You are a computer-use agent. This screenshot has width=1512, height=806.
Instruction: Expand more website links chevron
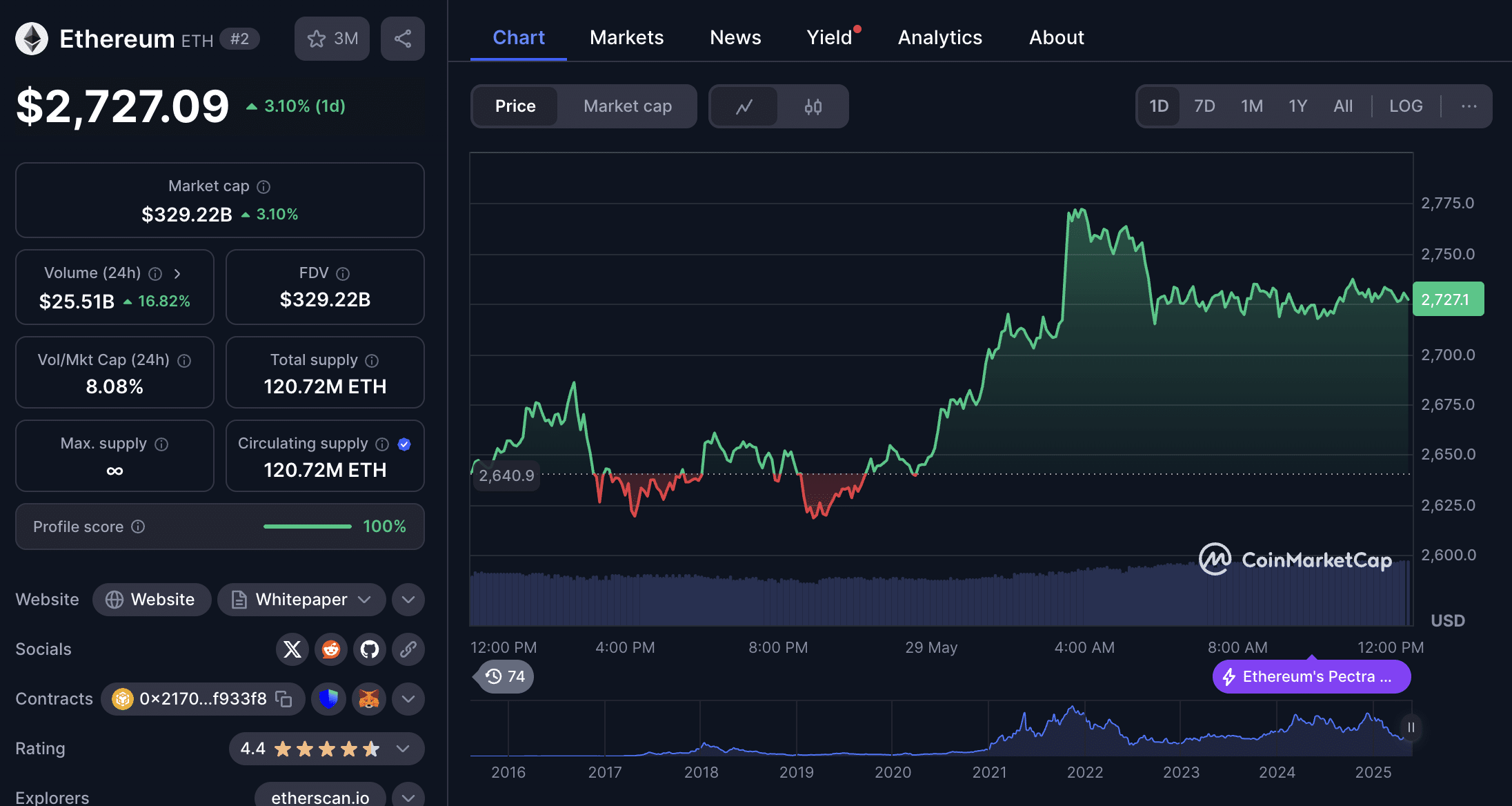(x=408, y=600)
